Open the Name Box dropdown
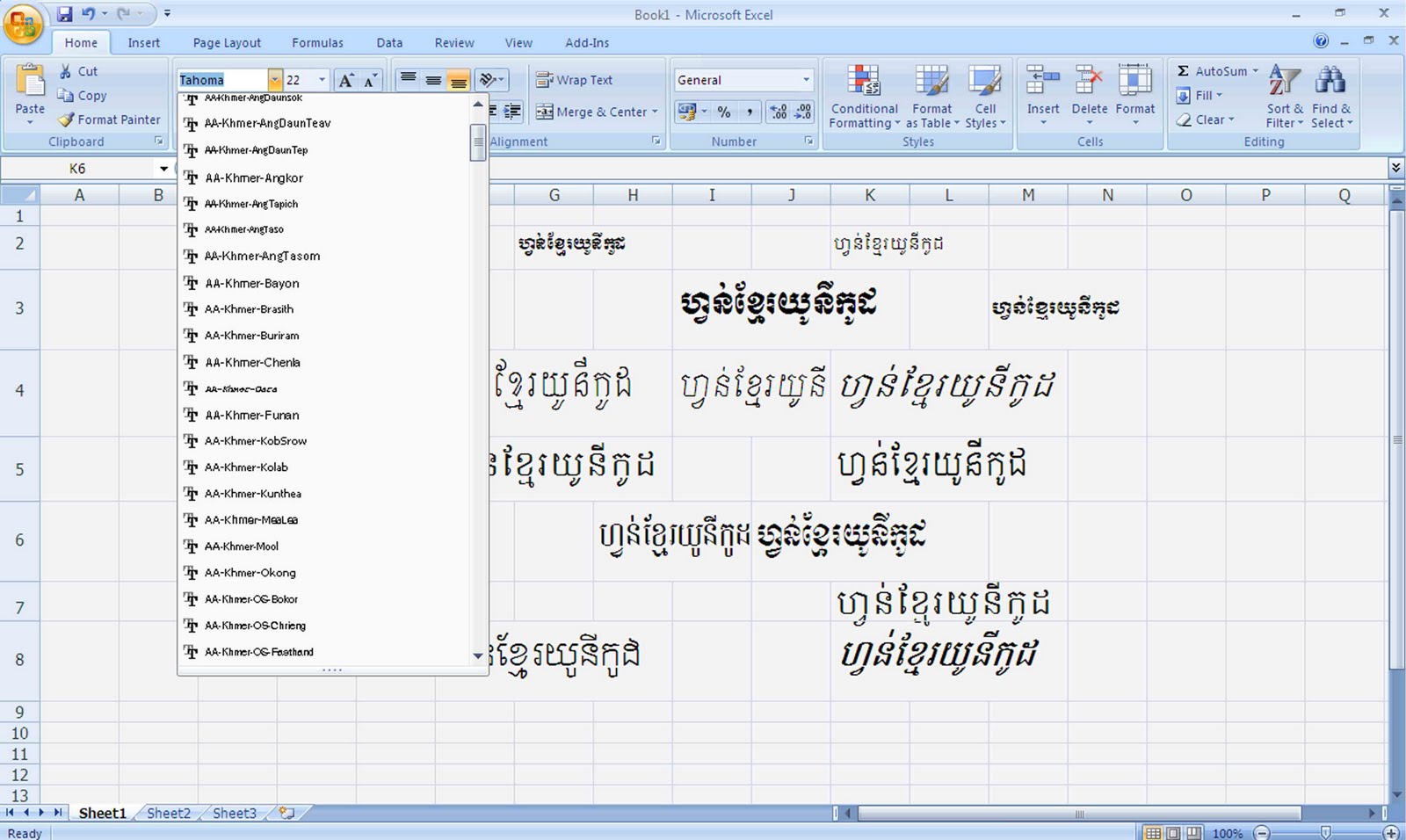This screenshot has width=1406, height=840. (163, 169)
